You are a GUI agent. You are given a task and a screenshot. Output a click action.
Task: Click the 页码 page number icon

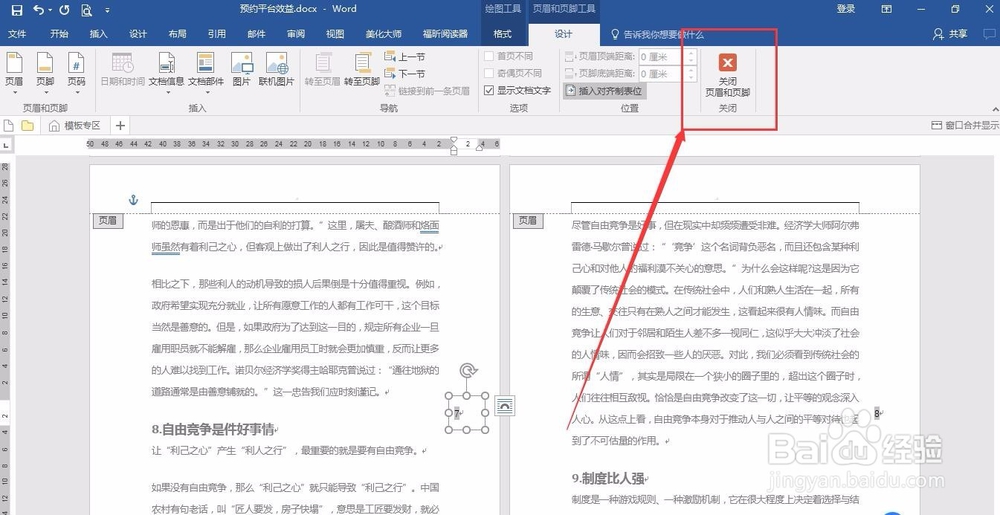coord(76,63)
